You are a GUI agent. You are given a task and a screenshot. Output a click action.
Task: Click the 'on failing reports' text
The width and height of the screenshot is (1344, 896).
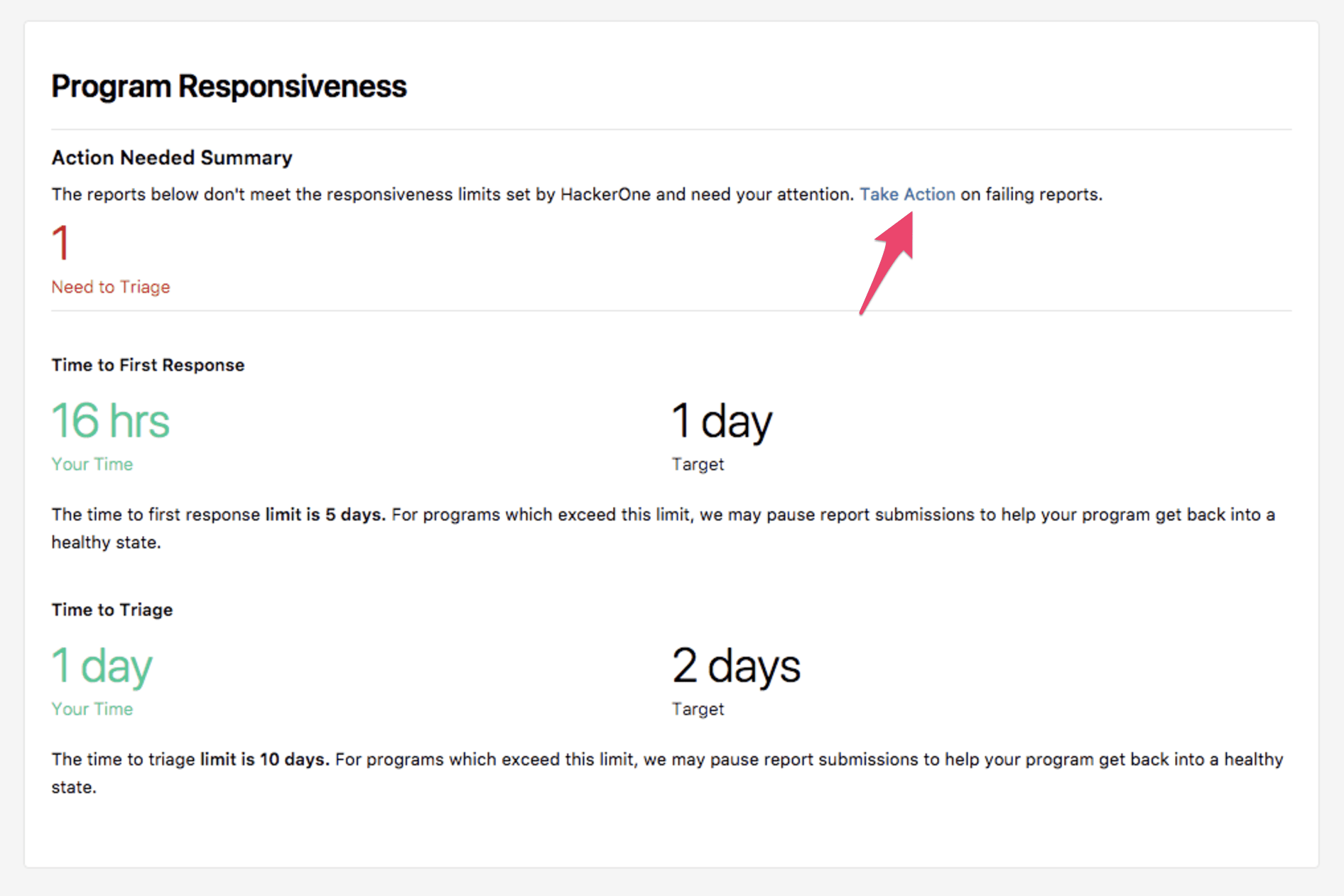pos(1031,195)
